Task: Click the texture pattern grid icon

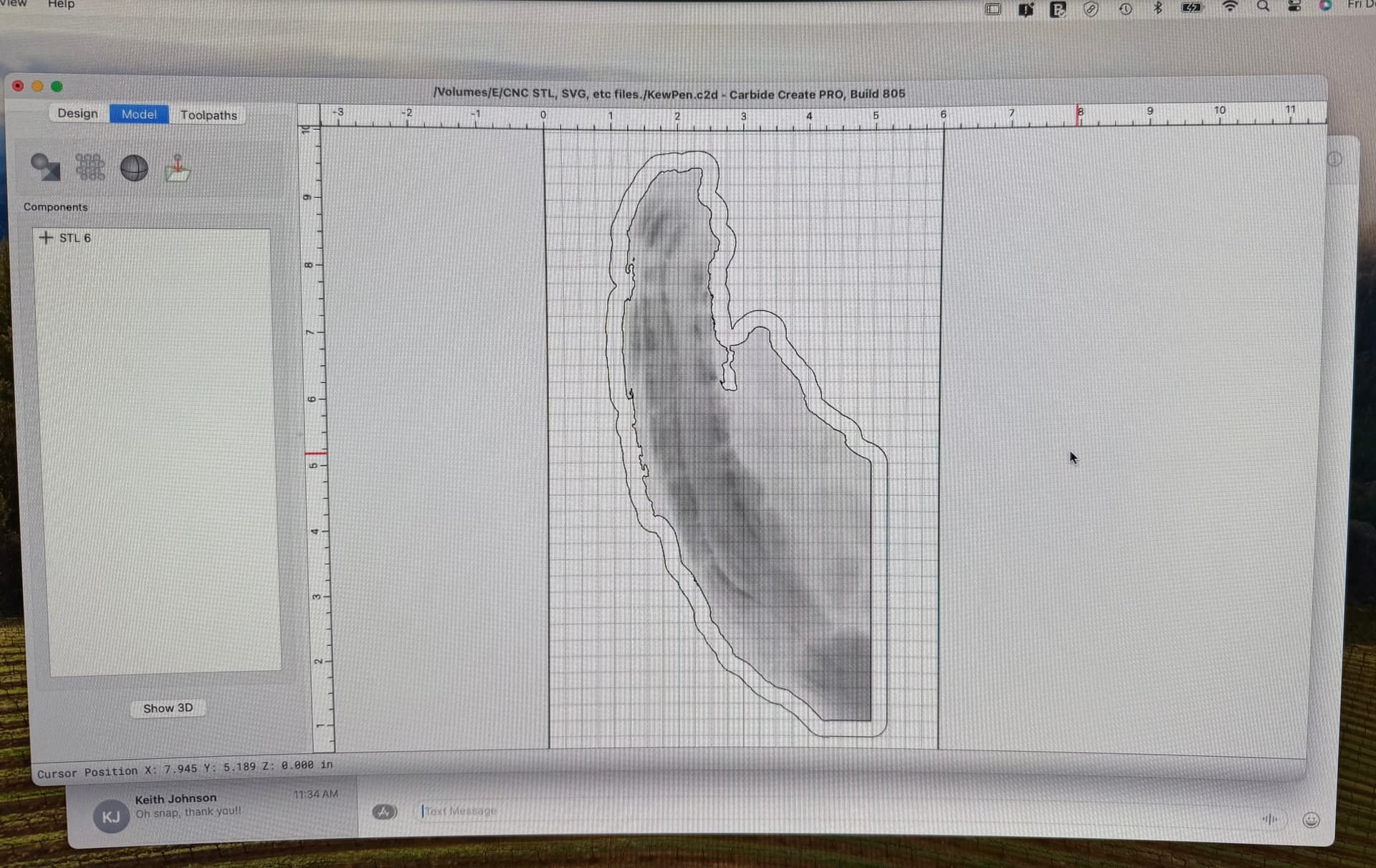Action: 90,167
